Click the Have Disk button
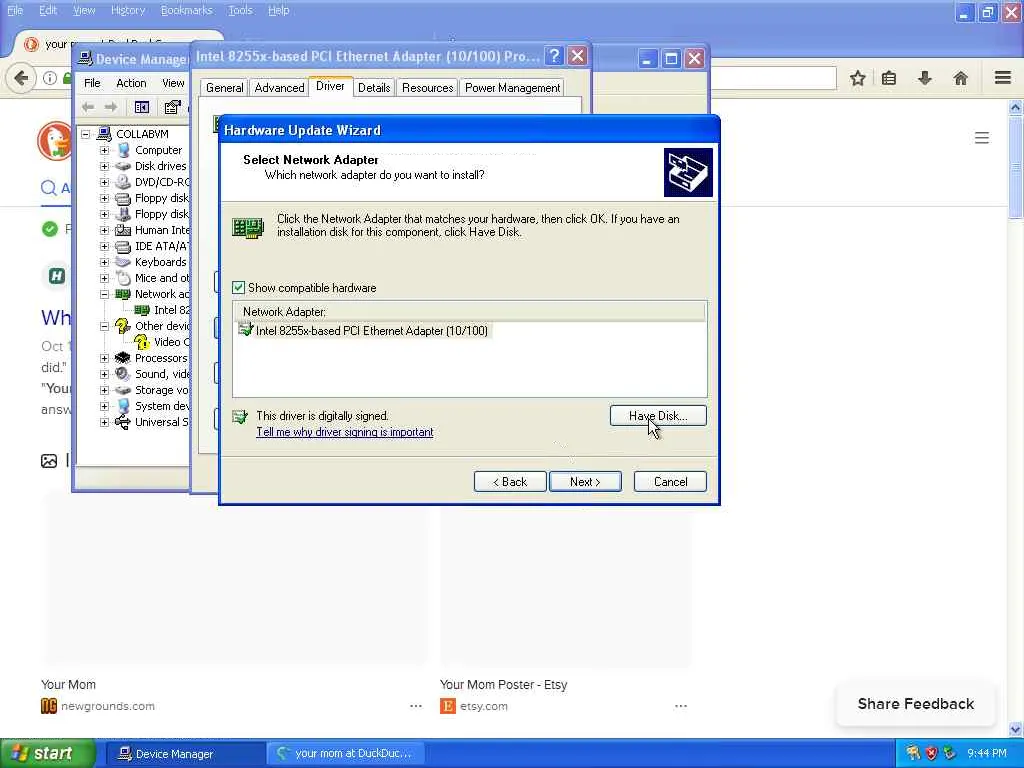Viewport: 1024px width, 768px height. click(658, 415)
